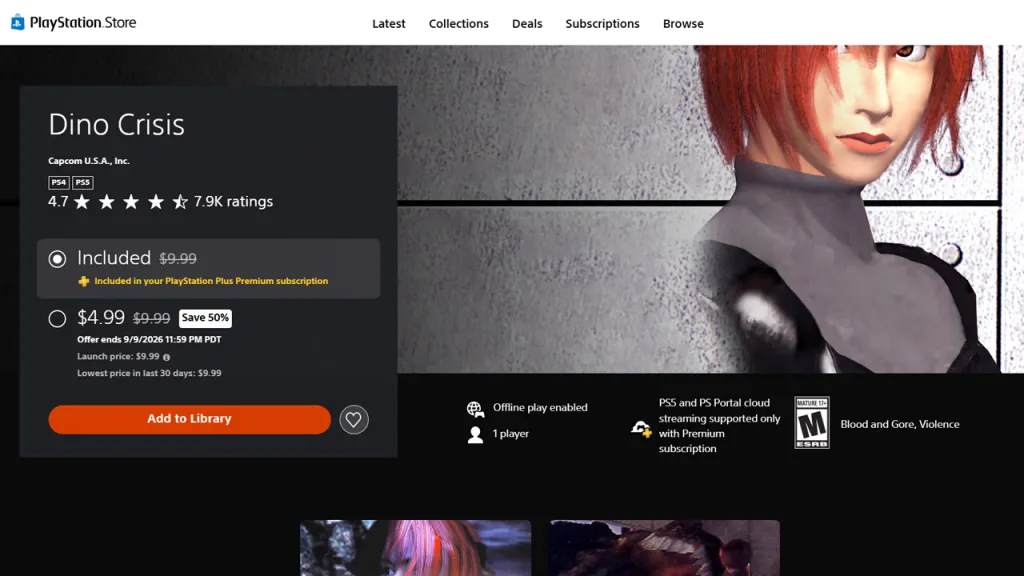Click the 4.7 rating score
Viewport: 1024px width, 576px height.
click(58, 201)
